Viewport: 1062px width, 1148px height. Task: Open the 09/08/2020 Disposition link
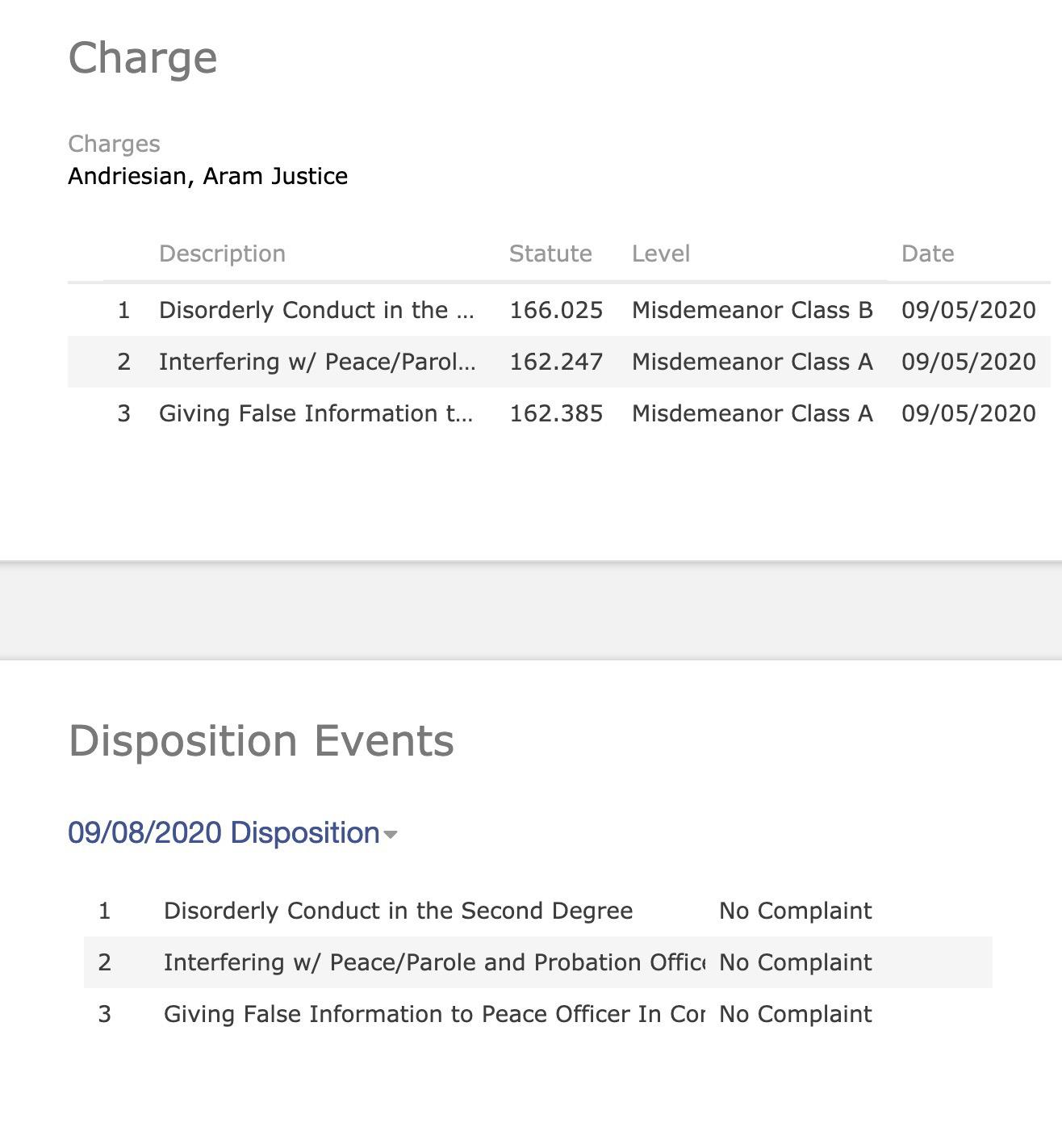[224, 832]
